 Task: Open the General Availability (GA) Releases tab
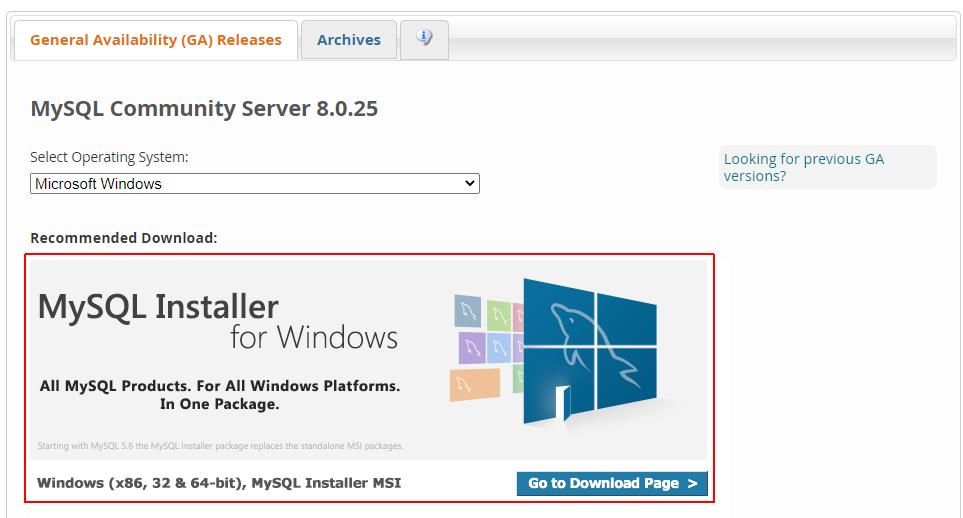[155, 40]
